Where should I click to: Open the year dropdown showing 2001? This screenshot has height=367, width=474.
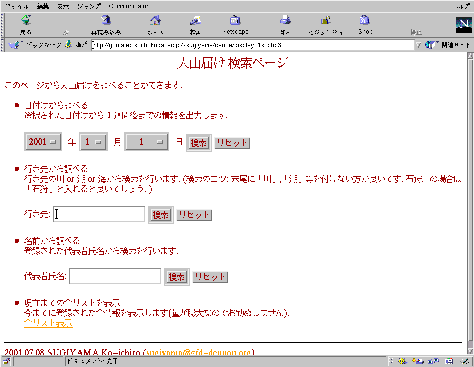pyautogui.click(x=43, y=142)
